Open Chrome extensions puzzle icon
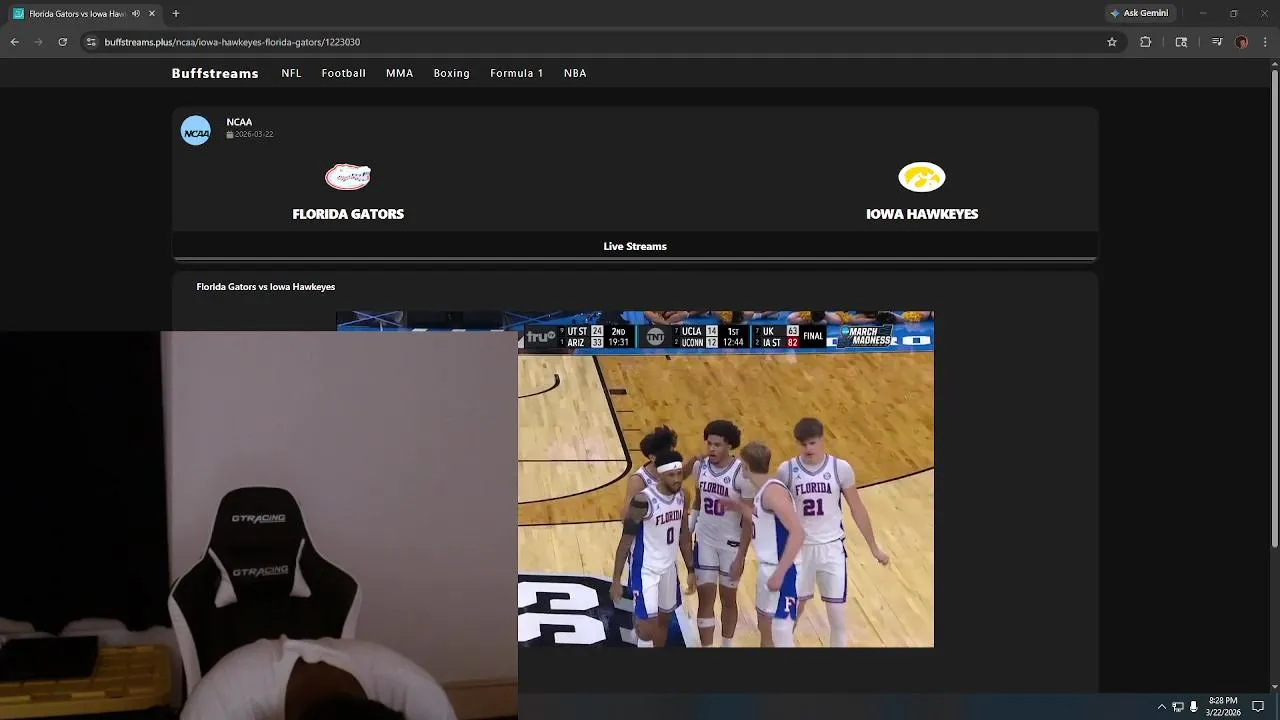The width and height of the screenshot is (1280, 720). (1145, 42)
